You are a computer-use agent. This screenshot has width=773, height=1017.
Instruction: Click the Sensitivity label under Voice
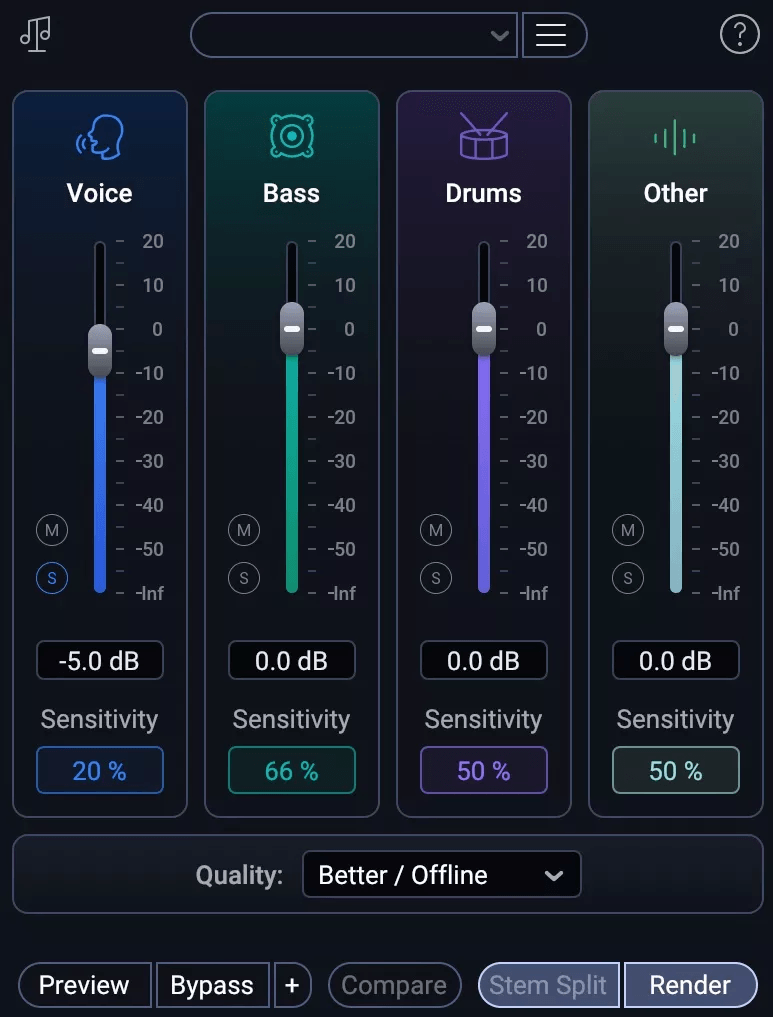click(x=100, y=719)
